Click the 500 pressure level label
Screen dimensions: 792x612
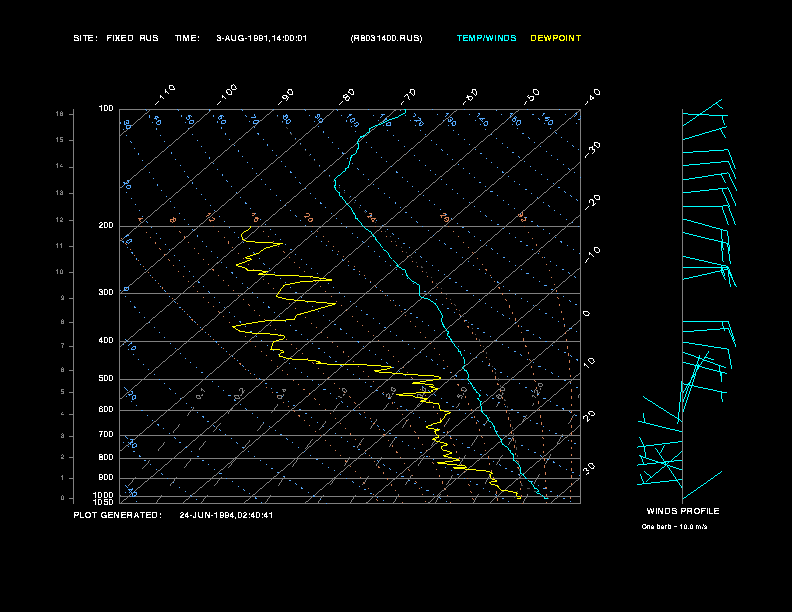tap(106, 379)
